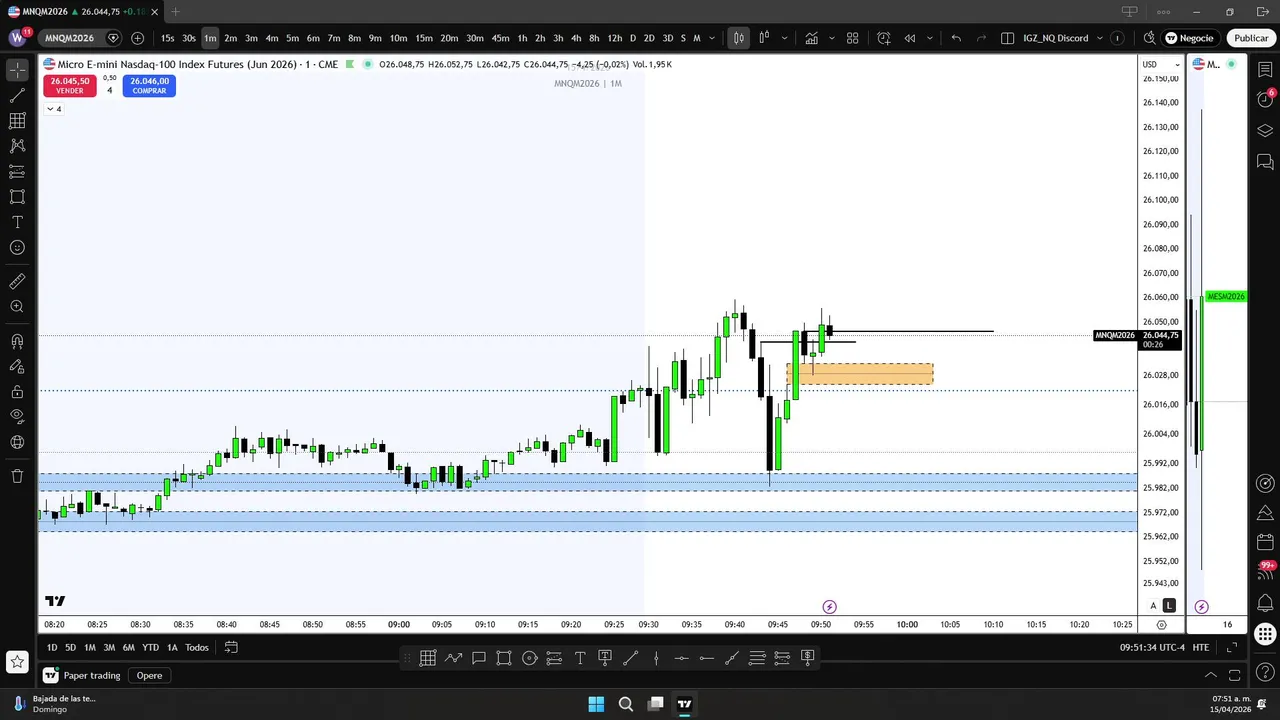Click the Negocie trade button
The image size is (1280, 720).
[1190, 38]
